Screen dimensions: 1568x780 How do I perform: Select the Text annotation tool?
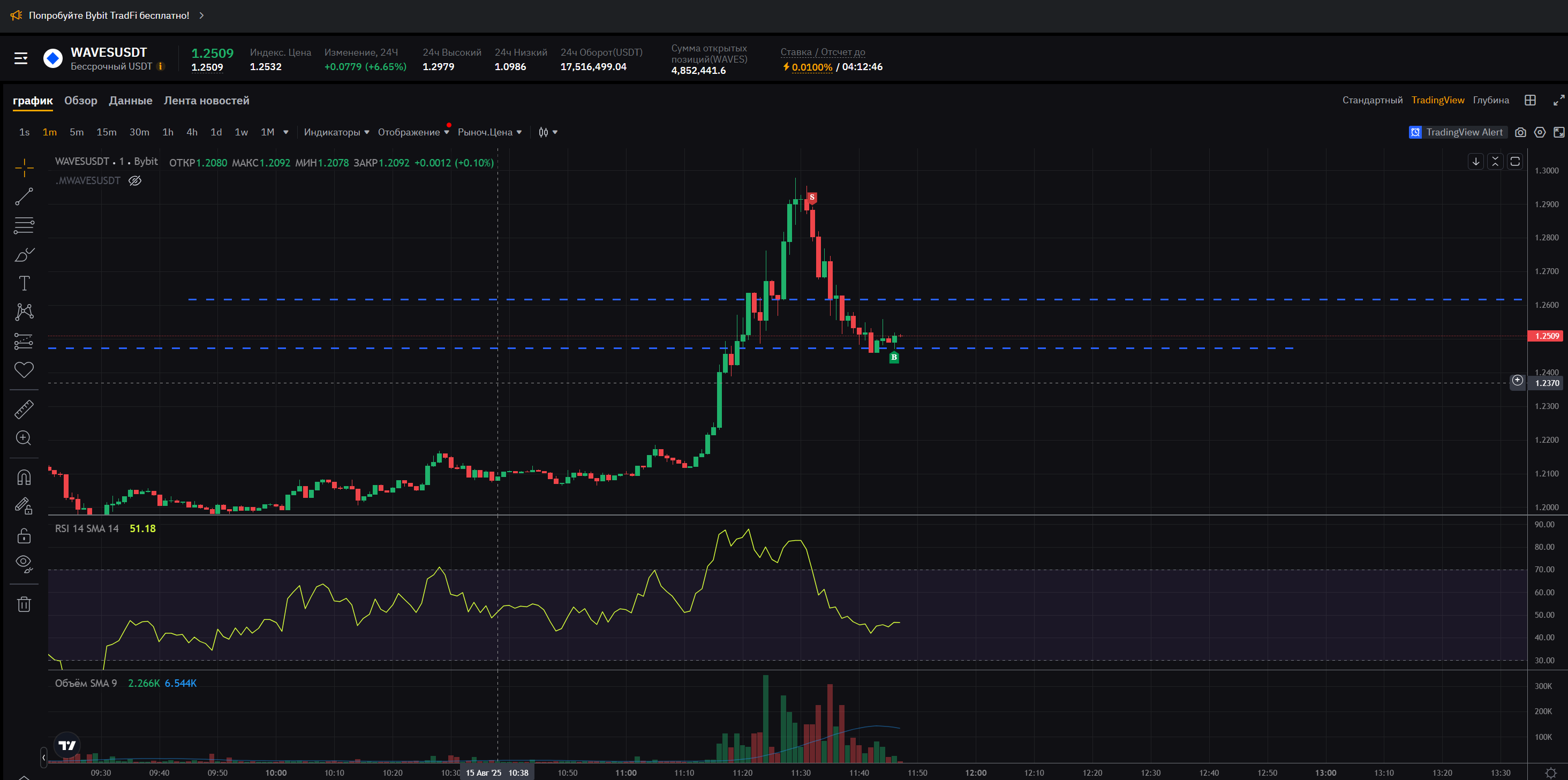click(24, 284)
